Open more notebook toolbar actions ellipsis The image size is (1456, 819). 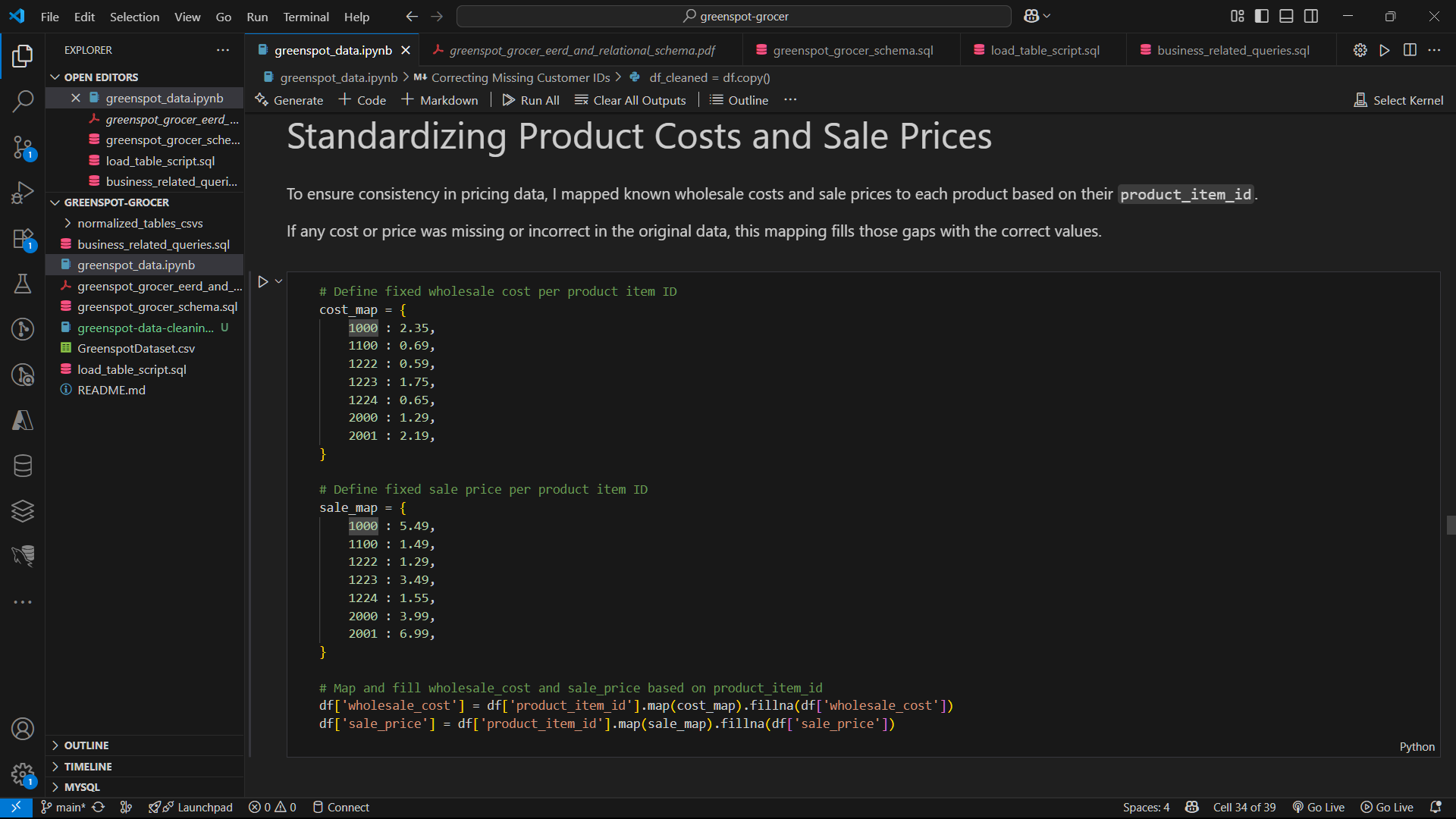coord(790,100)
